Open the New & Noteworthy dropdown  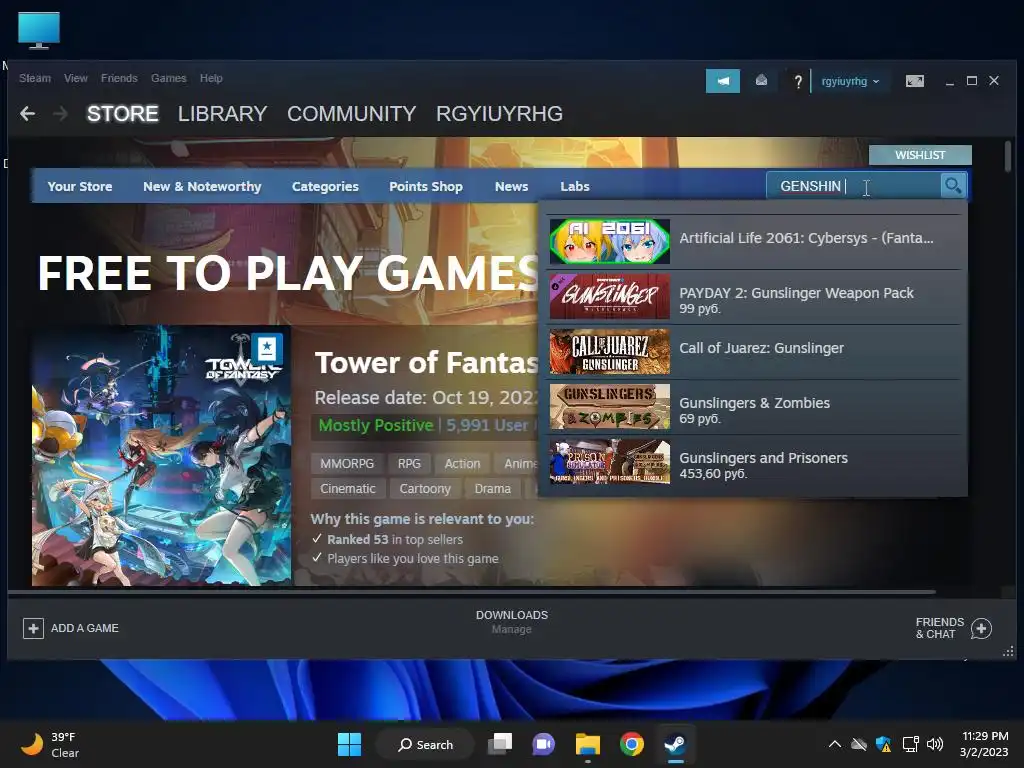pos(202,186)
